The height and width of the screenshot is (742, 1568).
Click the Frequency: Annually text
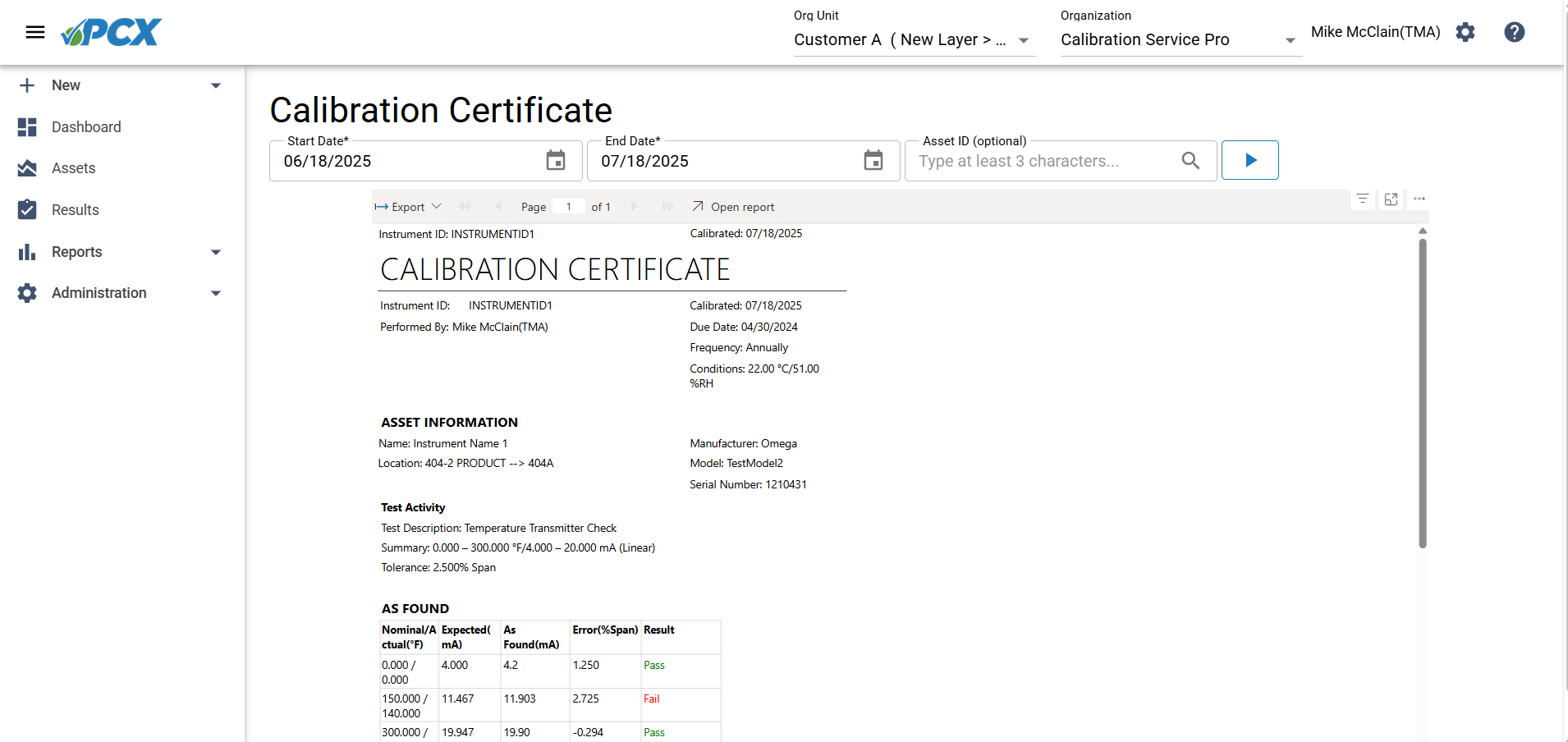[739, 347]
